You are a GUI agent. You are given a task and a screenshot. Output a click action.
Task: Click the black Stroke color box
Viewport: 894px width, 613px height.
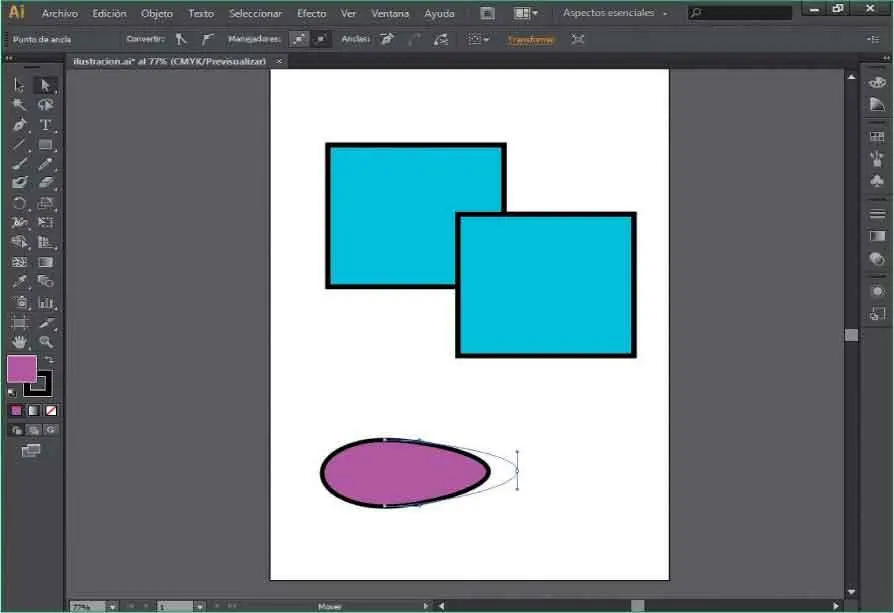click(x=45, y=388)
